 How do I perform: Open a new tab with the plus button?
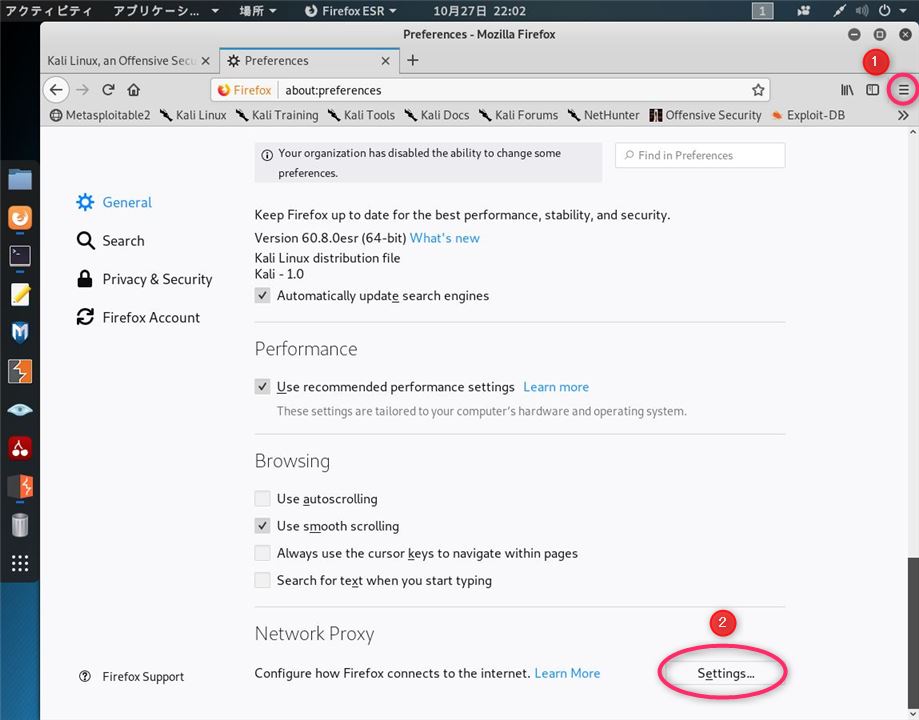(x=413, y=60)
